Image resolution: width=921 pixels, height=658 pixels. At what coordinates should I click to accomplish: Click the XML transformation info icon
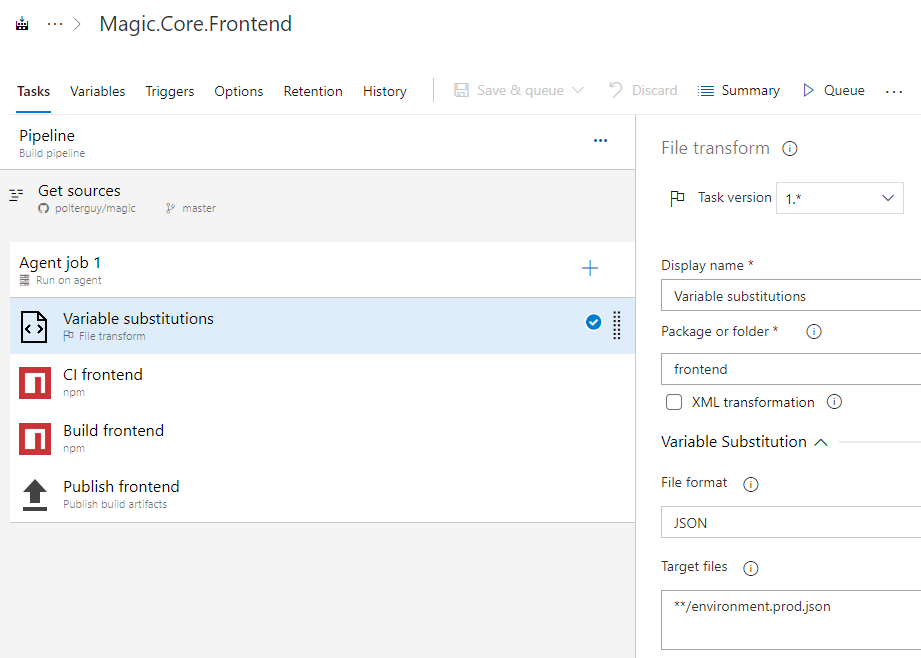(x=834, y=402)
